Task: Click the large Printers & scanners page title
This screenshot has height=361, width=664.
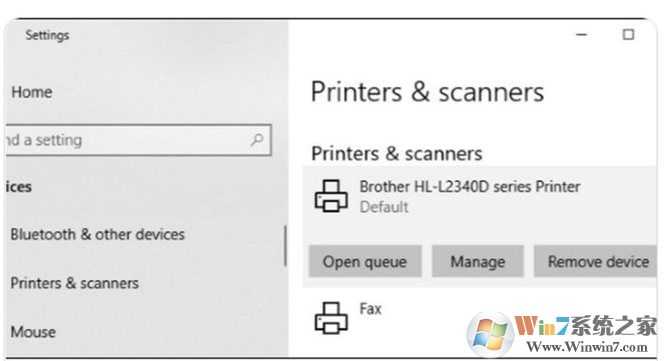Action: (x=427, y=92)
